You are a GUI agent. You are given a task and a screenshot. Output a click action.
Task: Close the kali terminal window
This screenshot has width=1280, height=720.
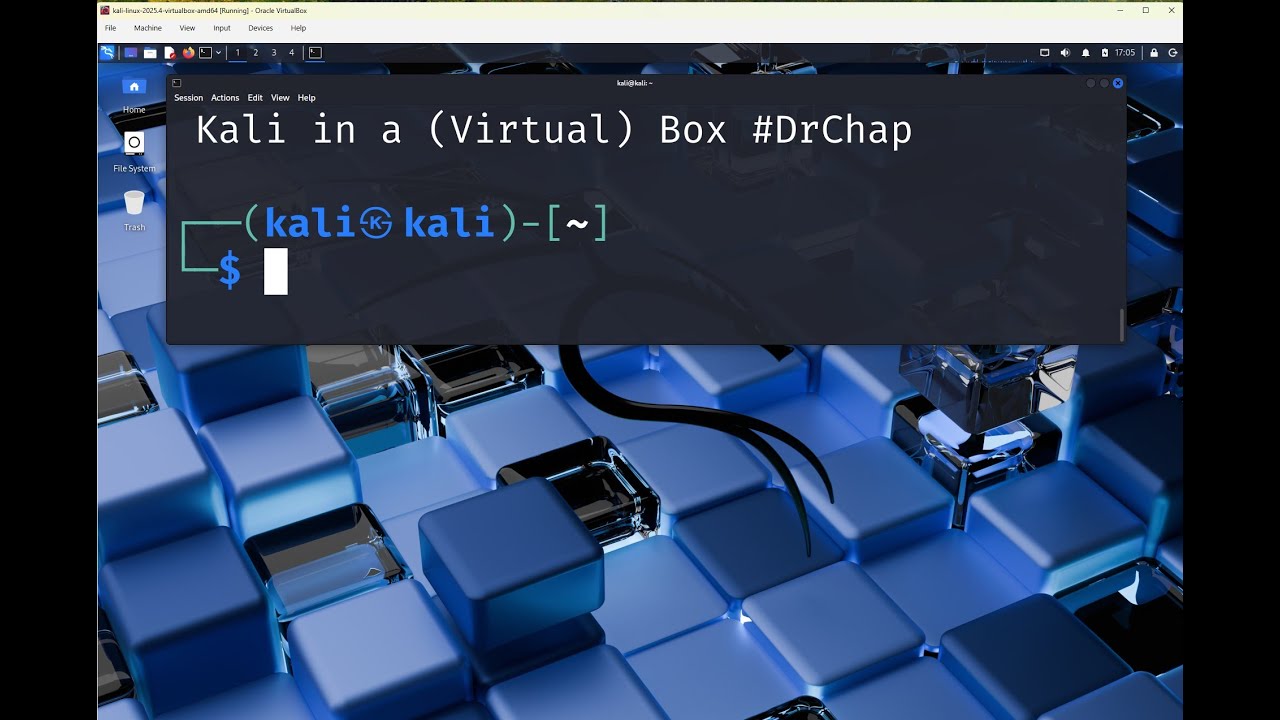(1118, 83)
